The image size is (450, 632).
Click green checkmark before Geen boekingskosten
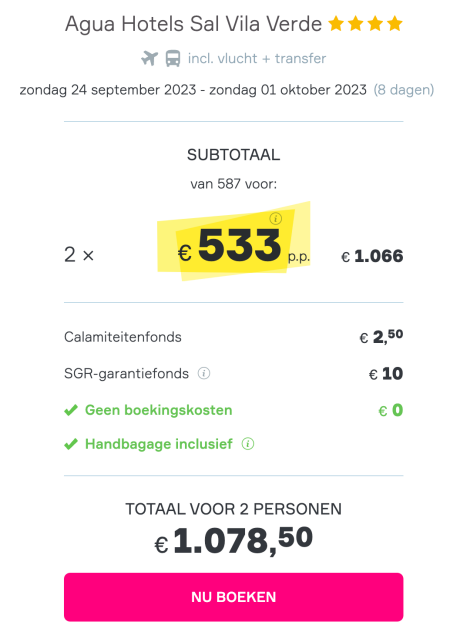(x=71, y=410)
